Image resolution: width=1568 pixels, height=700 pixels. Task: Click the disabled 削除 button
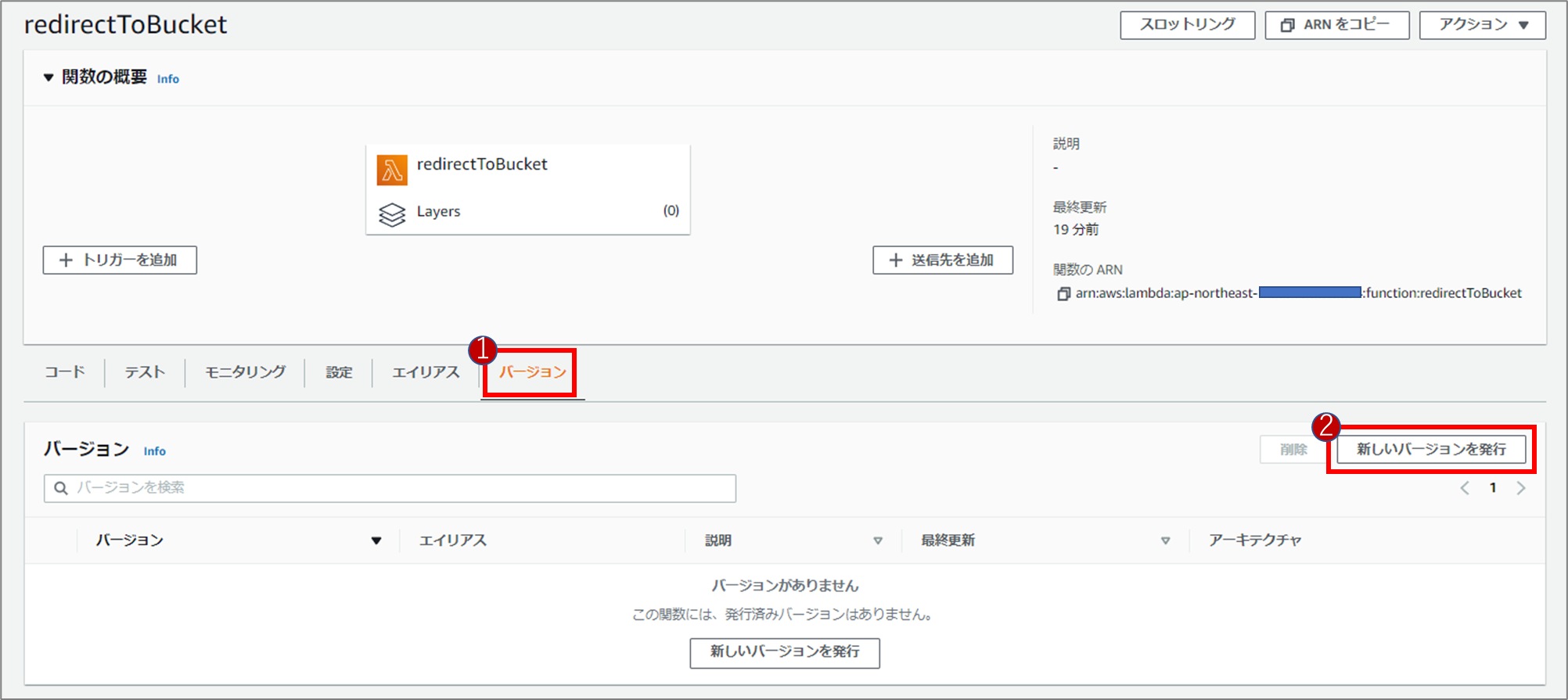click(1293, 450)
